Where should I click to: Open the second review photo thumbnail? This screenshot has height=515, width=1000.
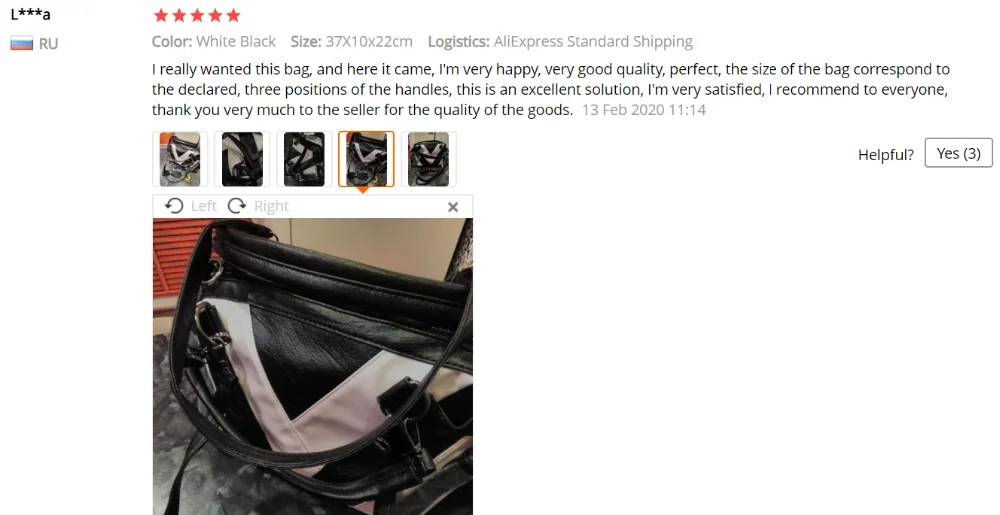(x=242, y=159)
